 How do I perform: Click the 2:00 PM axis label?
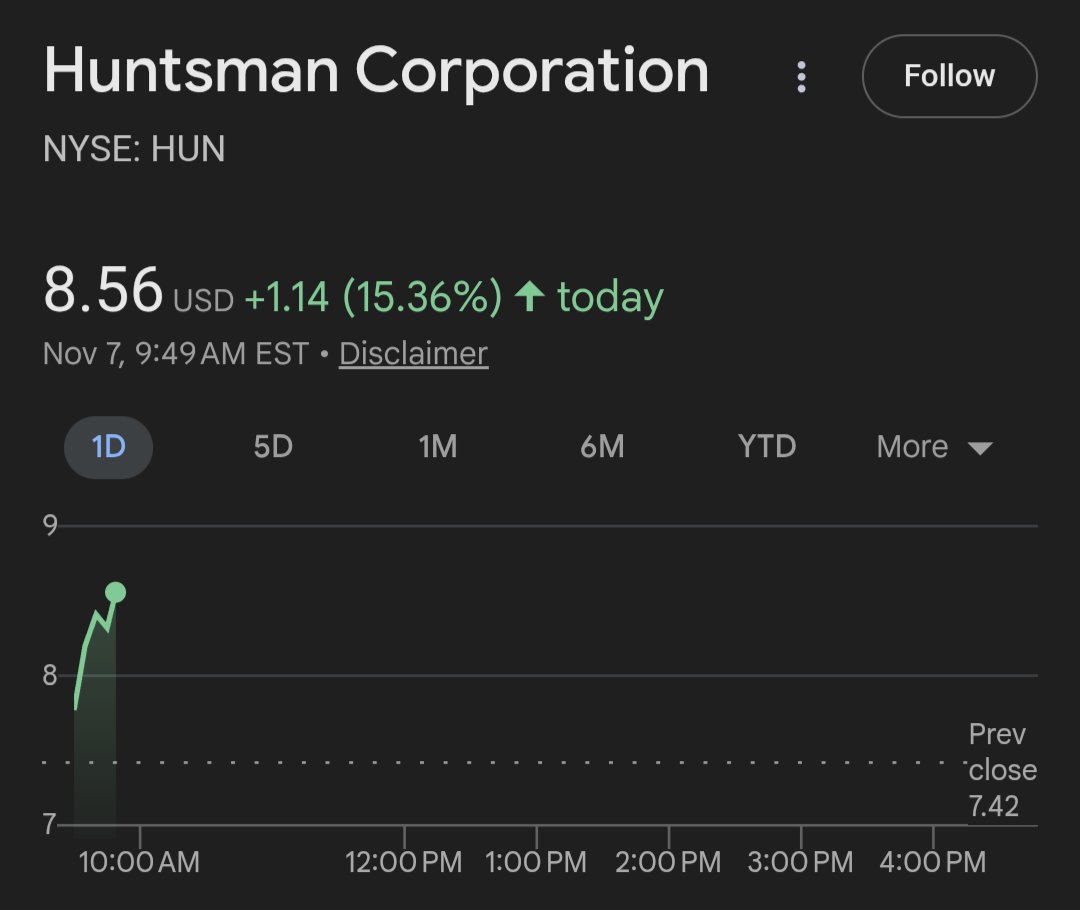pos(668,862)
